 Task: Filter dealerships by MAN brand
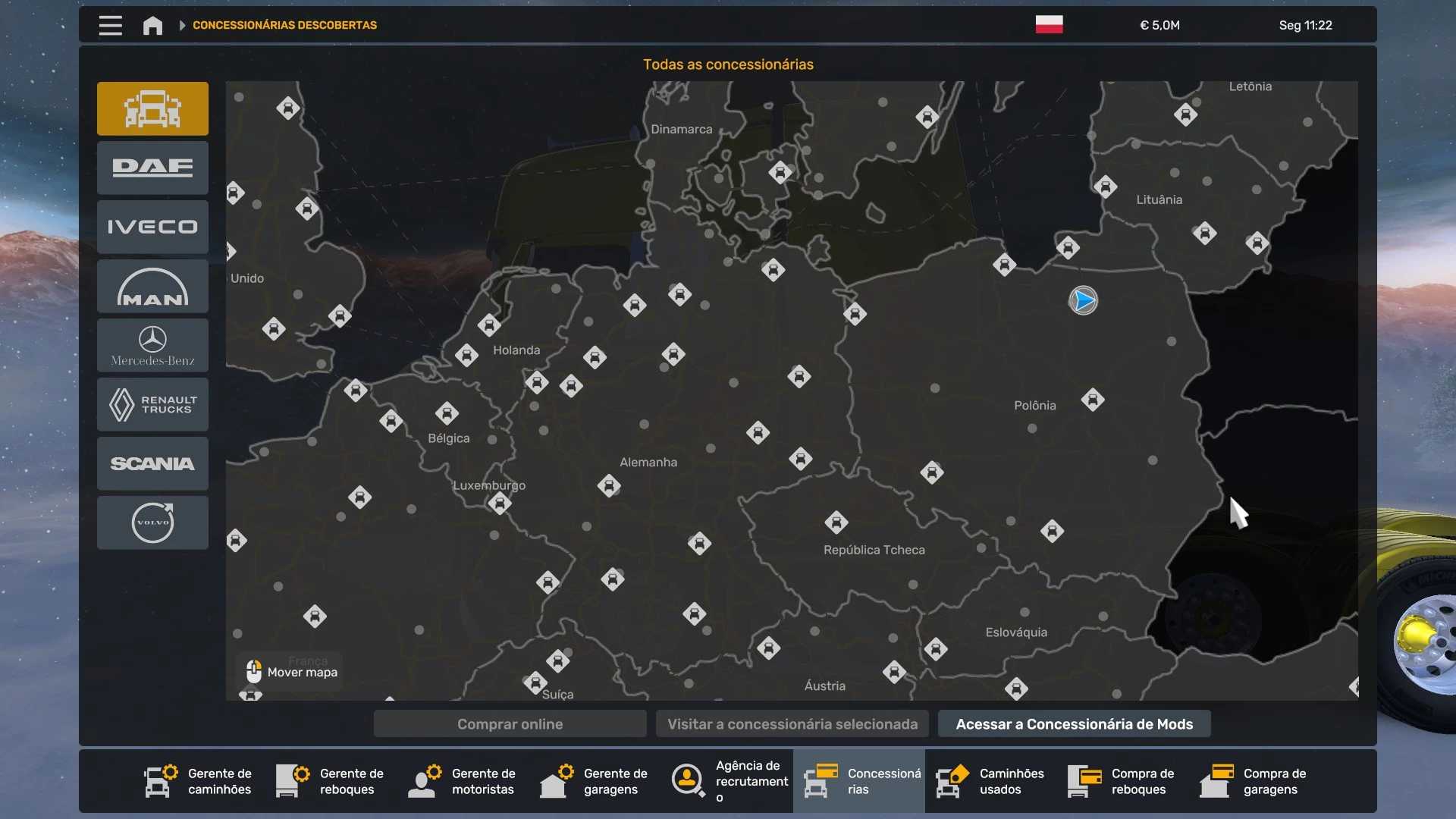point(152,287)
